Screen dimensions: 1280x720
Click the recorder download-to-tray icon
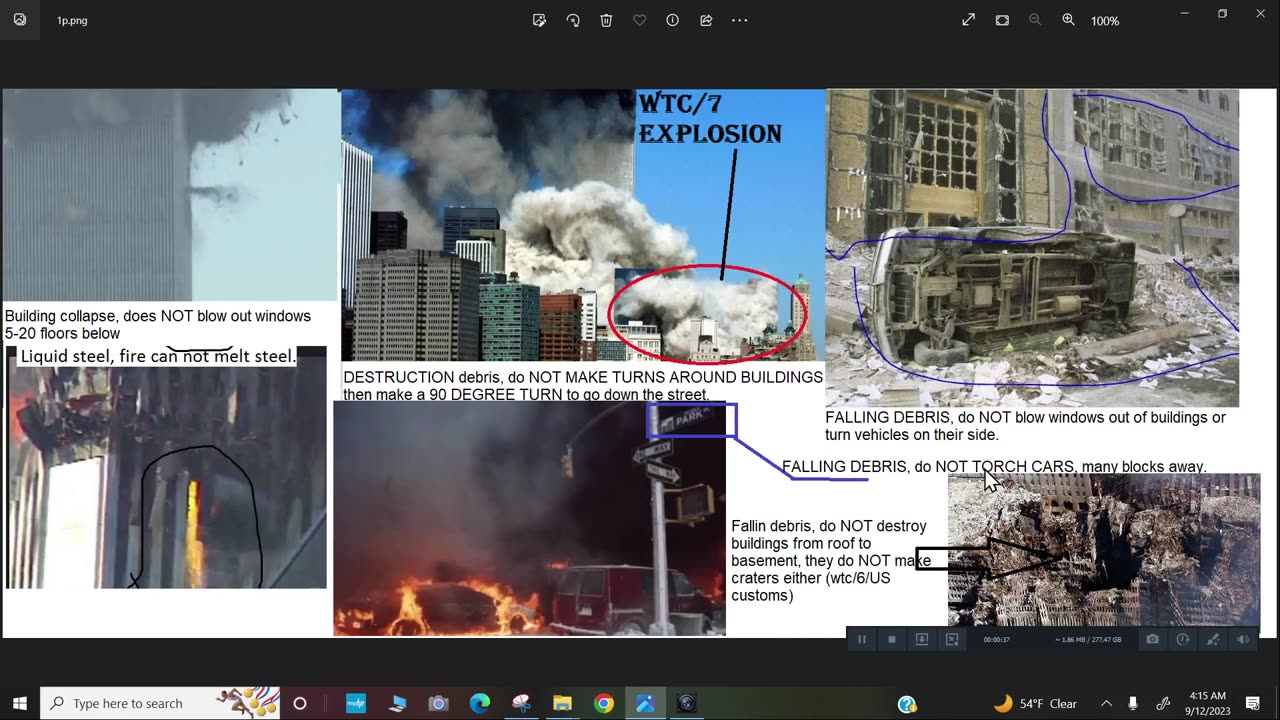click(x=922, y=639)
